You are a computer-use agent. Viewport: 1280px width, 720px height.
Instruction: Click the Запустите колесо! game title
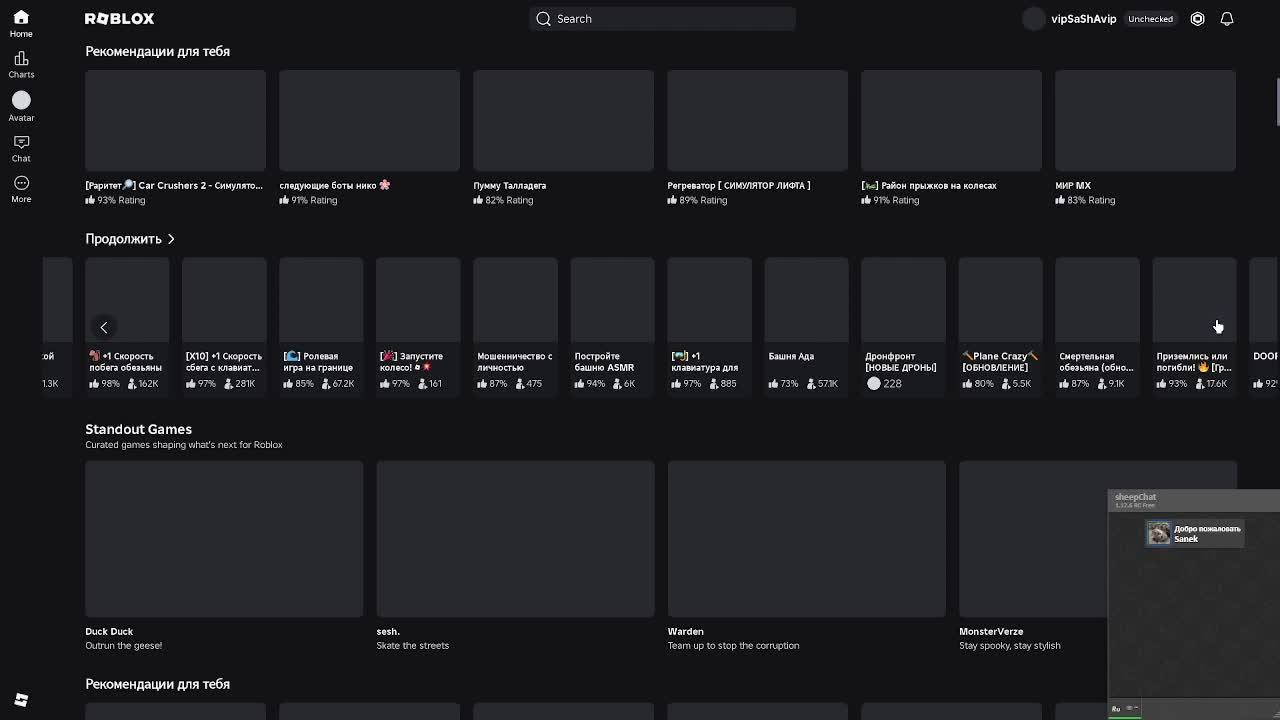click(412, 361)
